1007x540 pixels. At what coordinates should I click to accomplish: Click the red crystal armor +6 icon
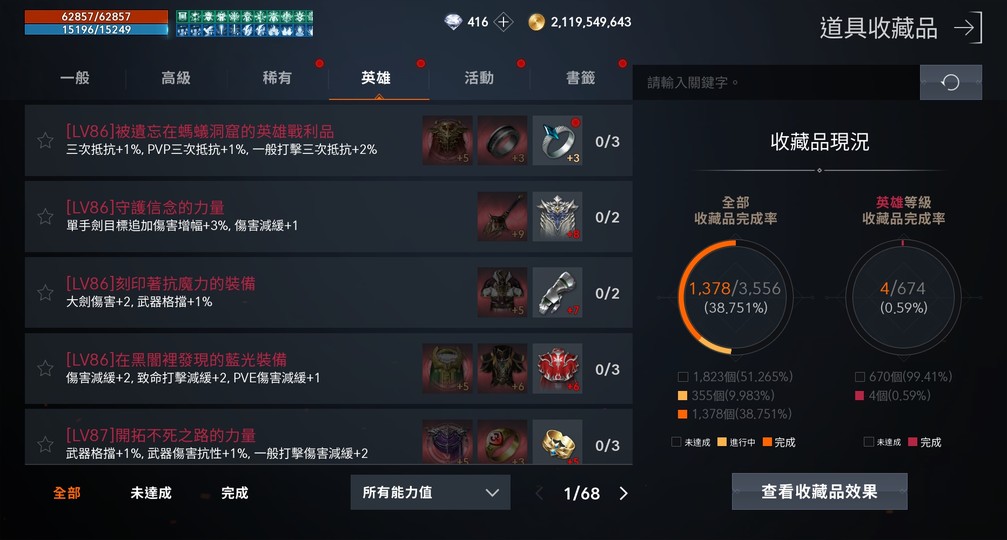pyautogui.click(x=557, y=369)
